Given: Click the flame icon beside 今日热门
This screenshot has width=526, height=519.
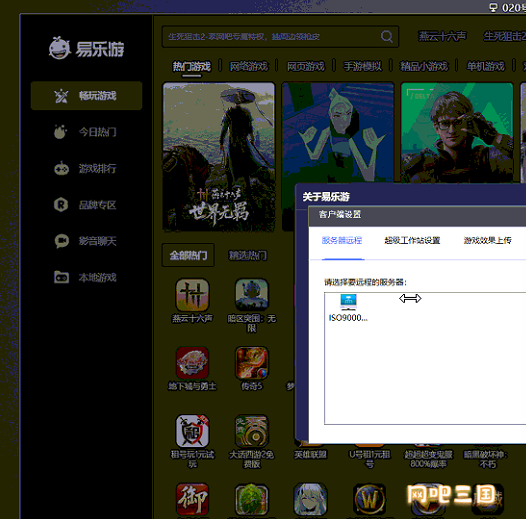Looking at the screenshot, I should click(x=60, y=132).
